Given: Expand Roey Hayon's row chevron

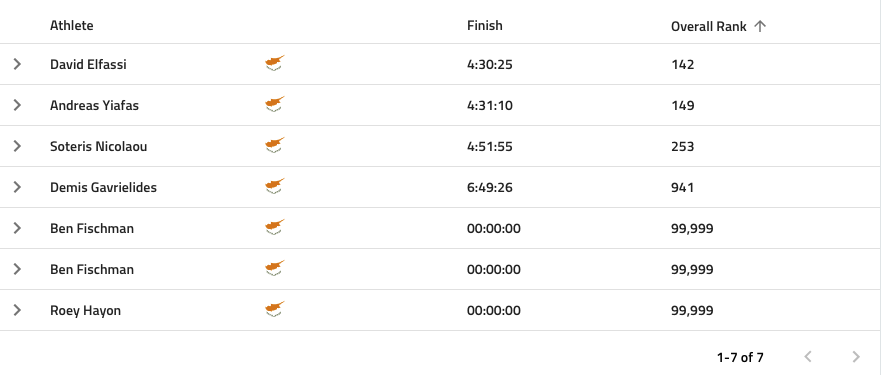Looking at the screenshot, I should coord(17,310).
